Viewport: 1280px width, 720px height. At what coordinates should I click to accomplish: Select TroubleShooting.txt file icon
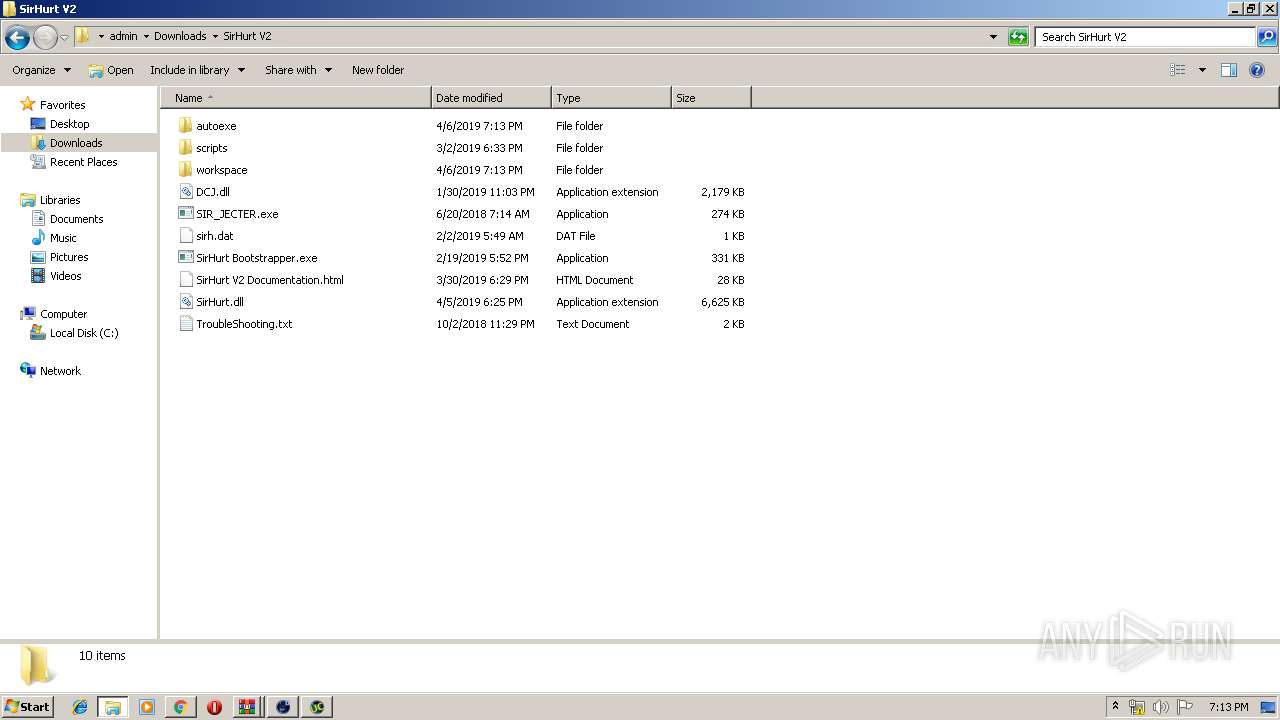(185, 324)
